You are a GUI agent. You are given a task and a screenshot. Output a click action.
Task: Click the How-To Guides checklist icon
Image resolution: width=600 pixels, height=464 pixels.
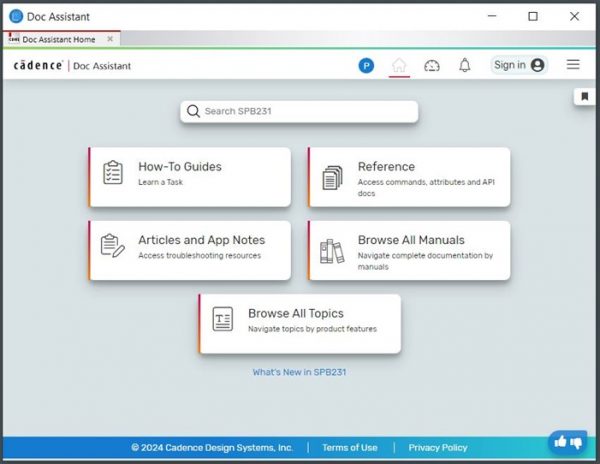point(113,173)
